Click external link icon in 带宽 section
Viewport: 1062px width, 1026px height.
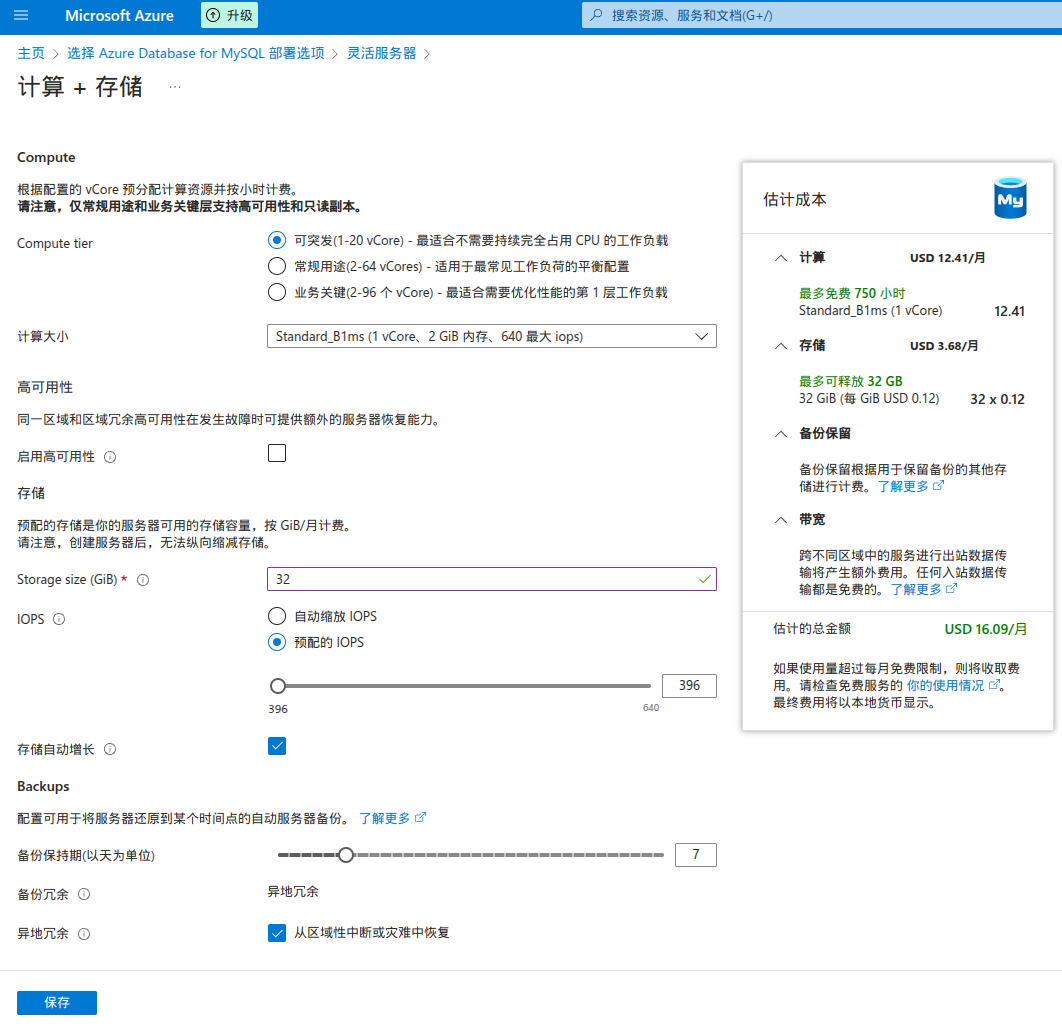point(951,589)
